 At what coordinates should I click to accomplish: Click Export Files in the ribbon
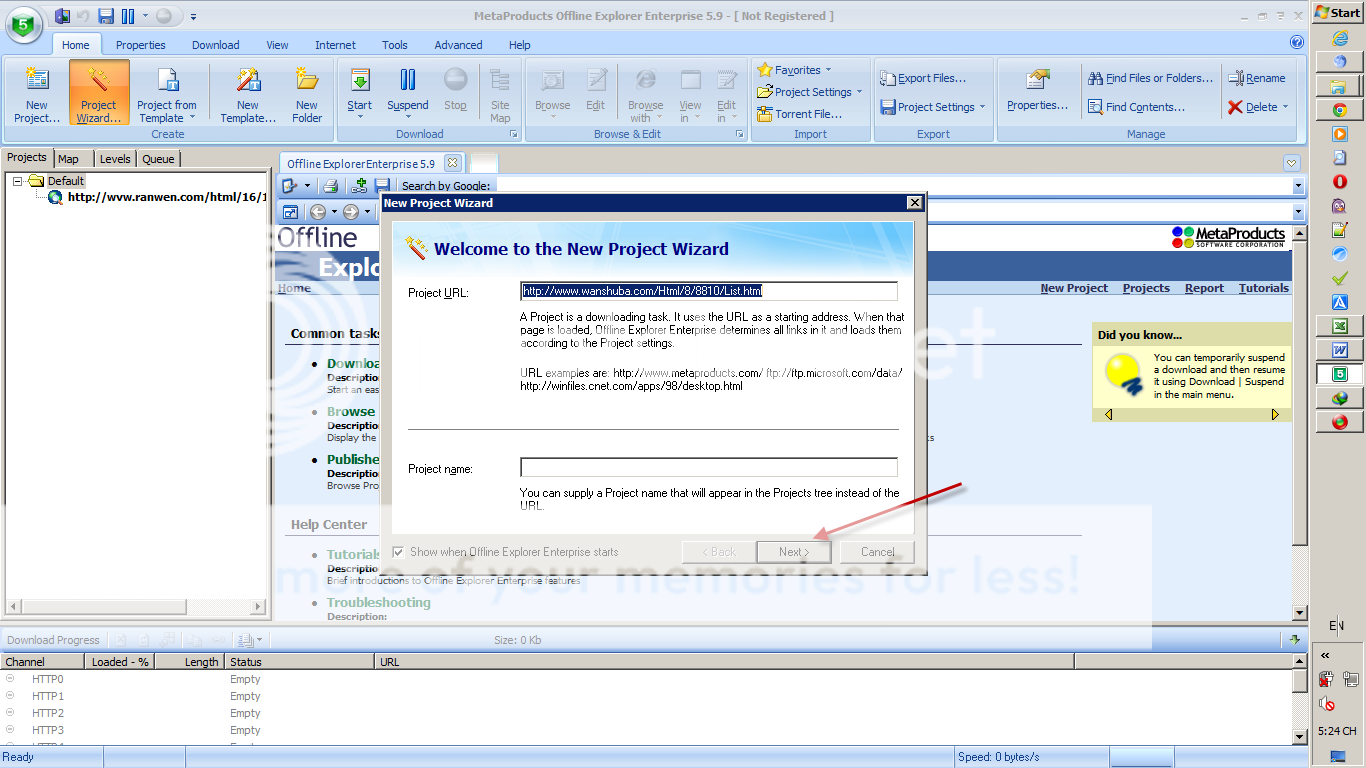[x=922, y=78]
